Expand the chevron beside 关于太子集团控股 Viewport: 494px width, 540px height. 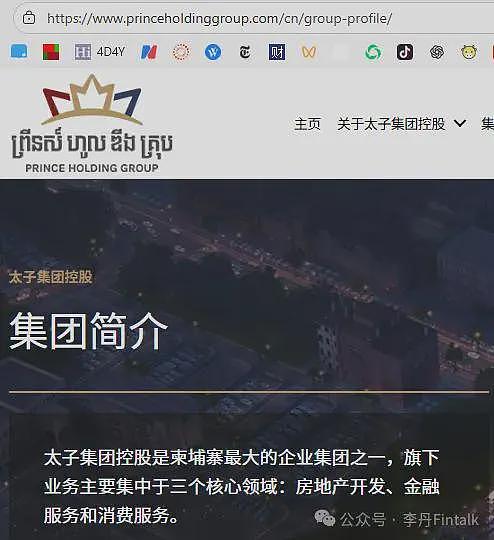click(460, 123)
